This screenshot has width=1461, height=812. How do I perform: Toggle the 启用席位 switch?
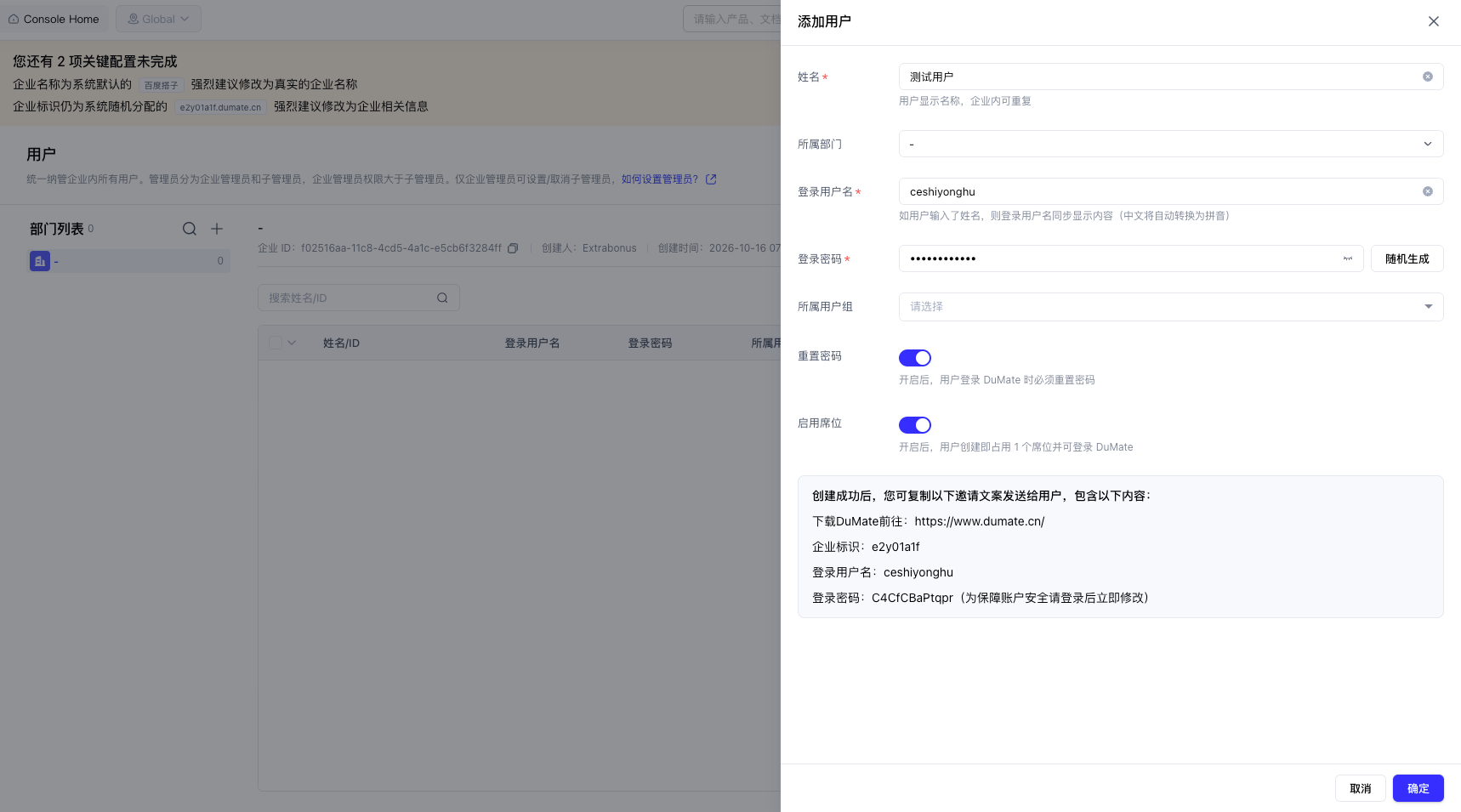tap(915, 425)
